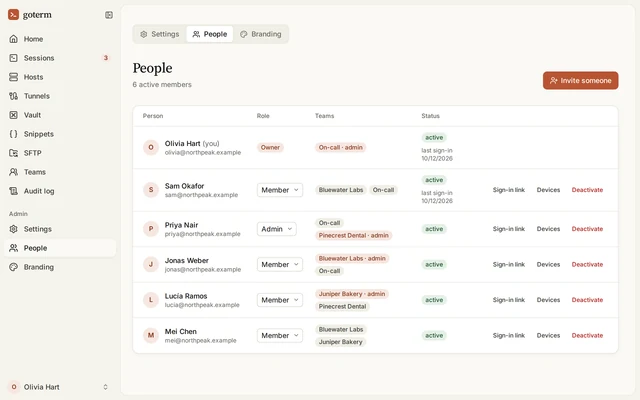
Task: Click the Snippets braces icon
Action: point(13,134)
